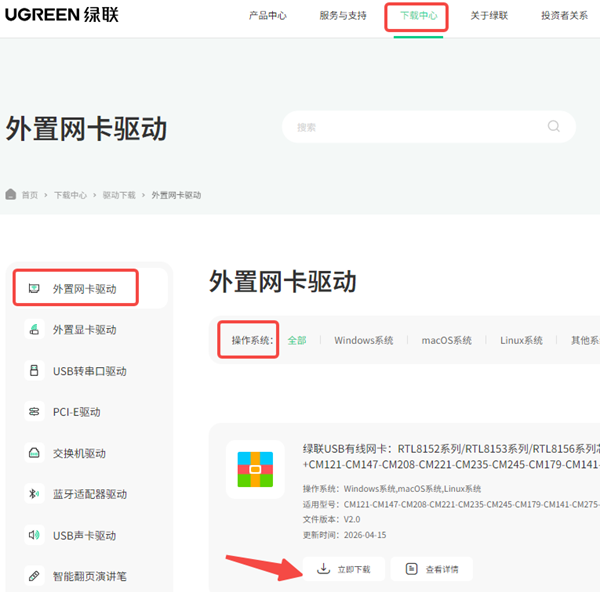Filter by Windows系统
The width and height of the screenshot is (600, 592).
pyautogui.click(x=364, y=340)
